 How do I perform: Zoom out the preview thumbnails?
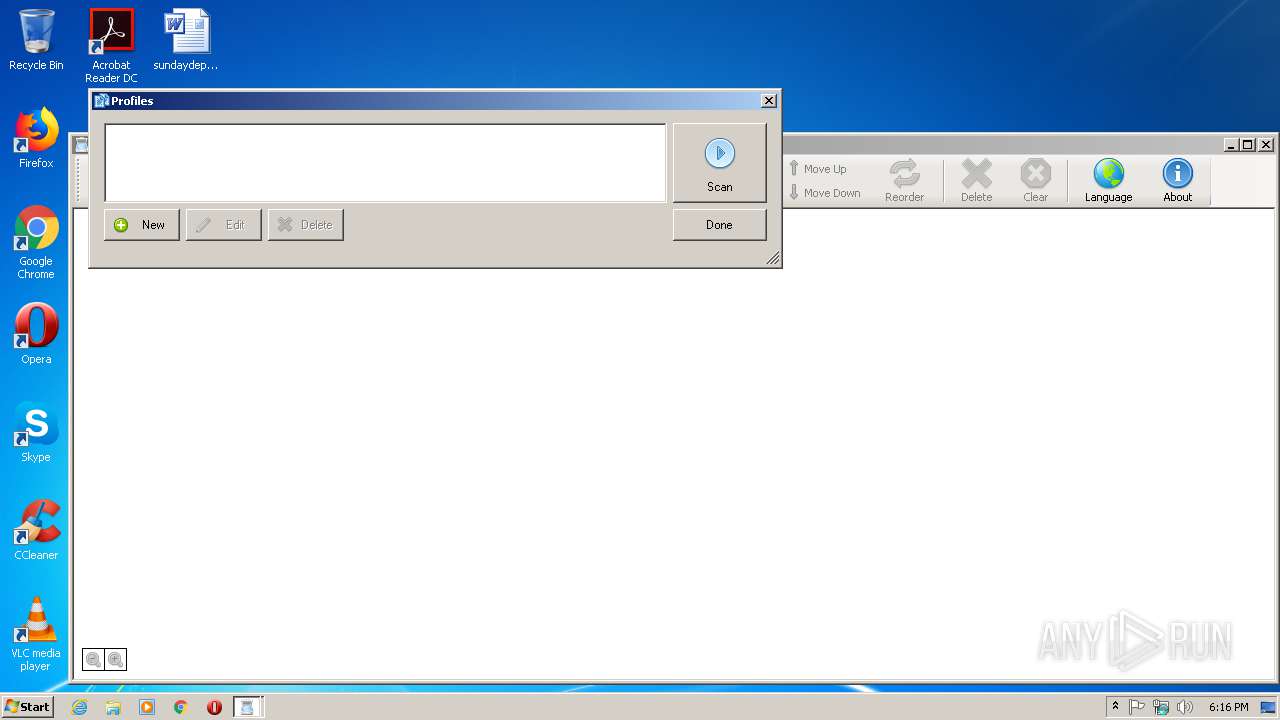tap(93, 659)
